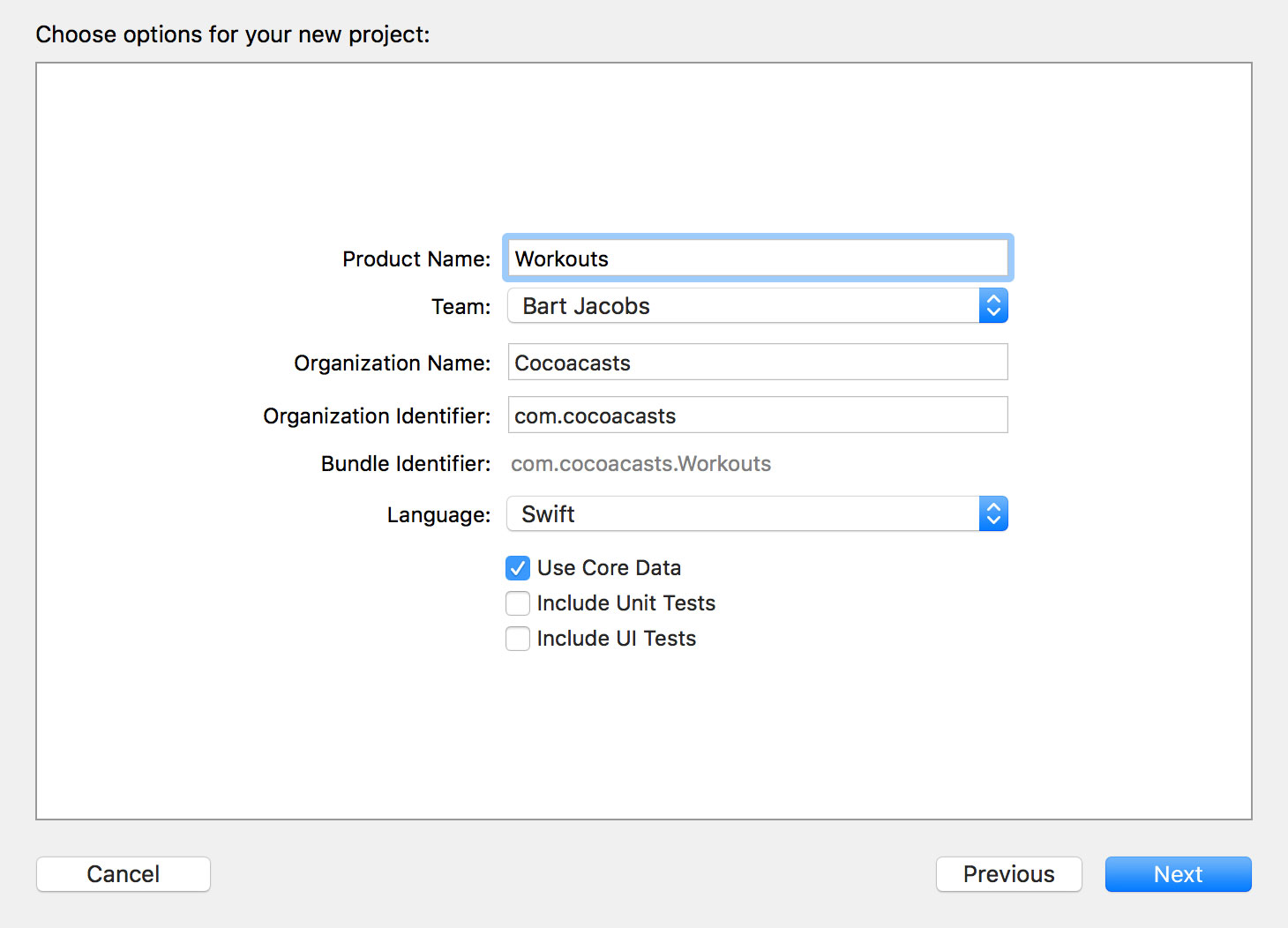Edit the Organization Identifier field
The image size is (1288, 928).
[x=757, y=415]
